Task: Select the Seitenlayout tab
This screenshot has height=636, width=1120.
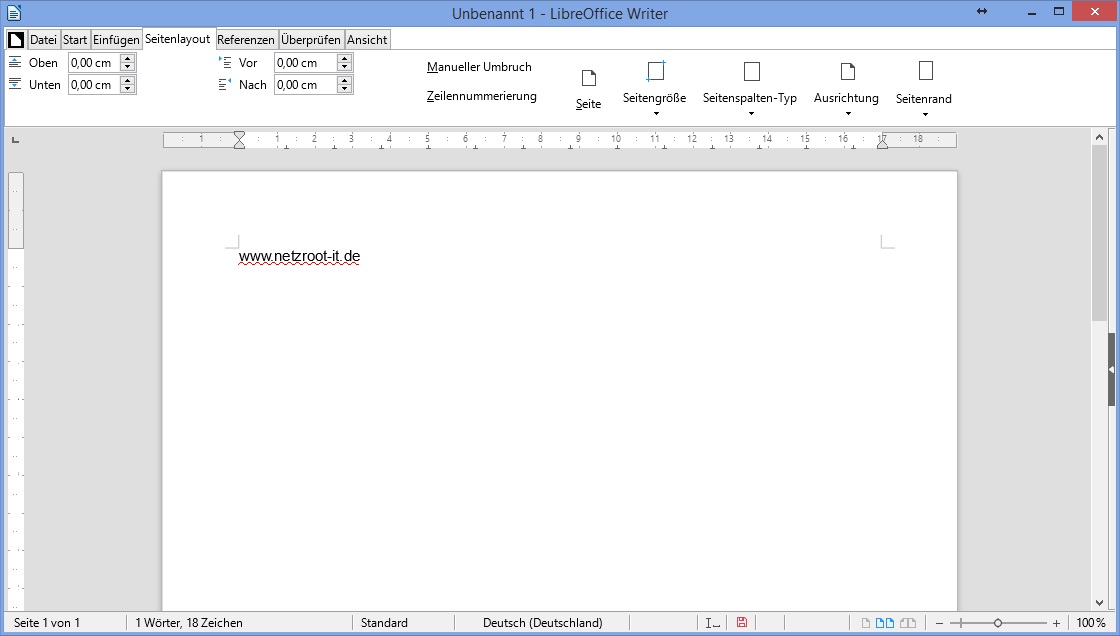Action: 178,39
